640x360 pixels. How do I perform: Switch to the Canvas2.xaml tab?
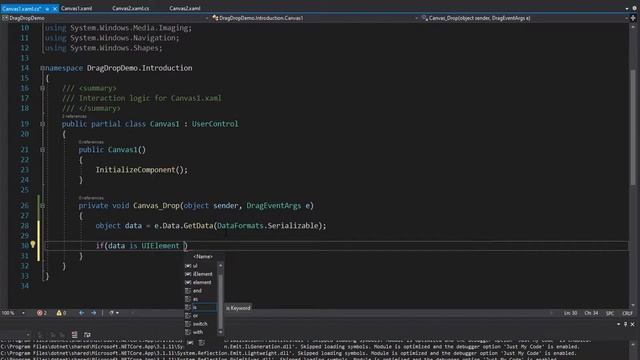tap(185, 9)
